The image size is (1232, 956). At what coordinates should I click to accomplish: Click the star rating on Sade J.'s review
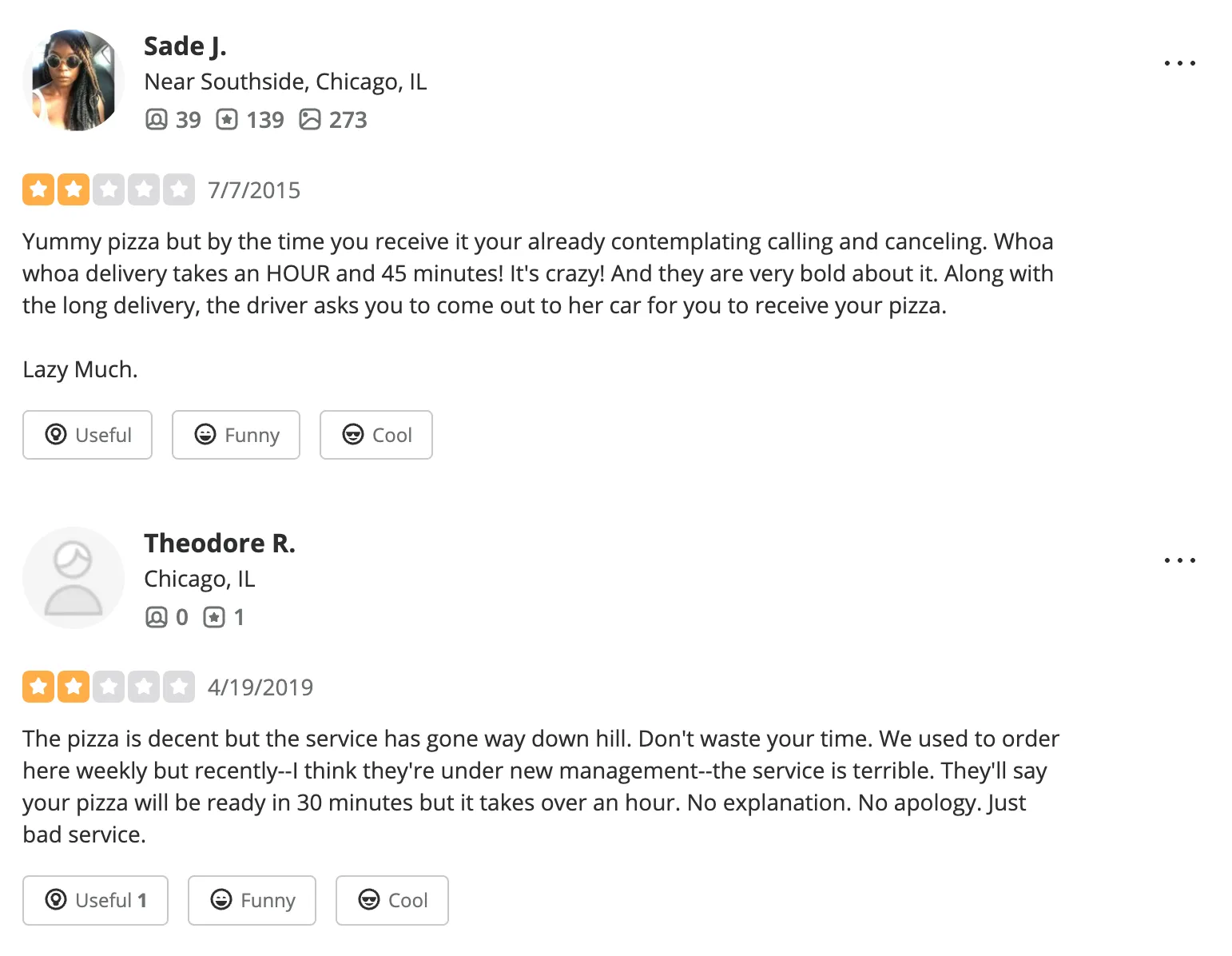click(x=109, y=190)
